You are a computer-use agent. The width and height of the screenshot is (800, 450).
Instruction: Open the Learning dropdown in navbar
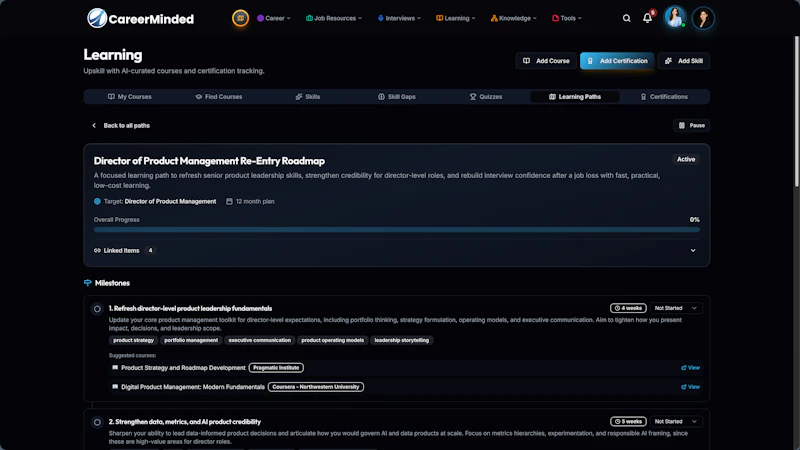(x=456, y=18)
